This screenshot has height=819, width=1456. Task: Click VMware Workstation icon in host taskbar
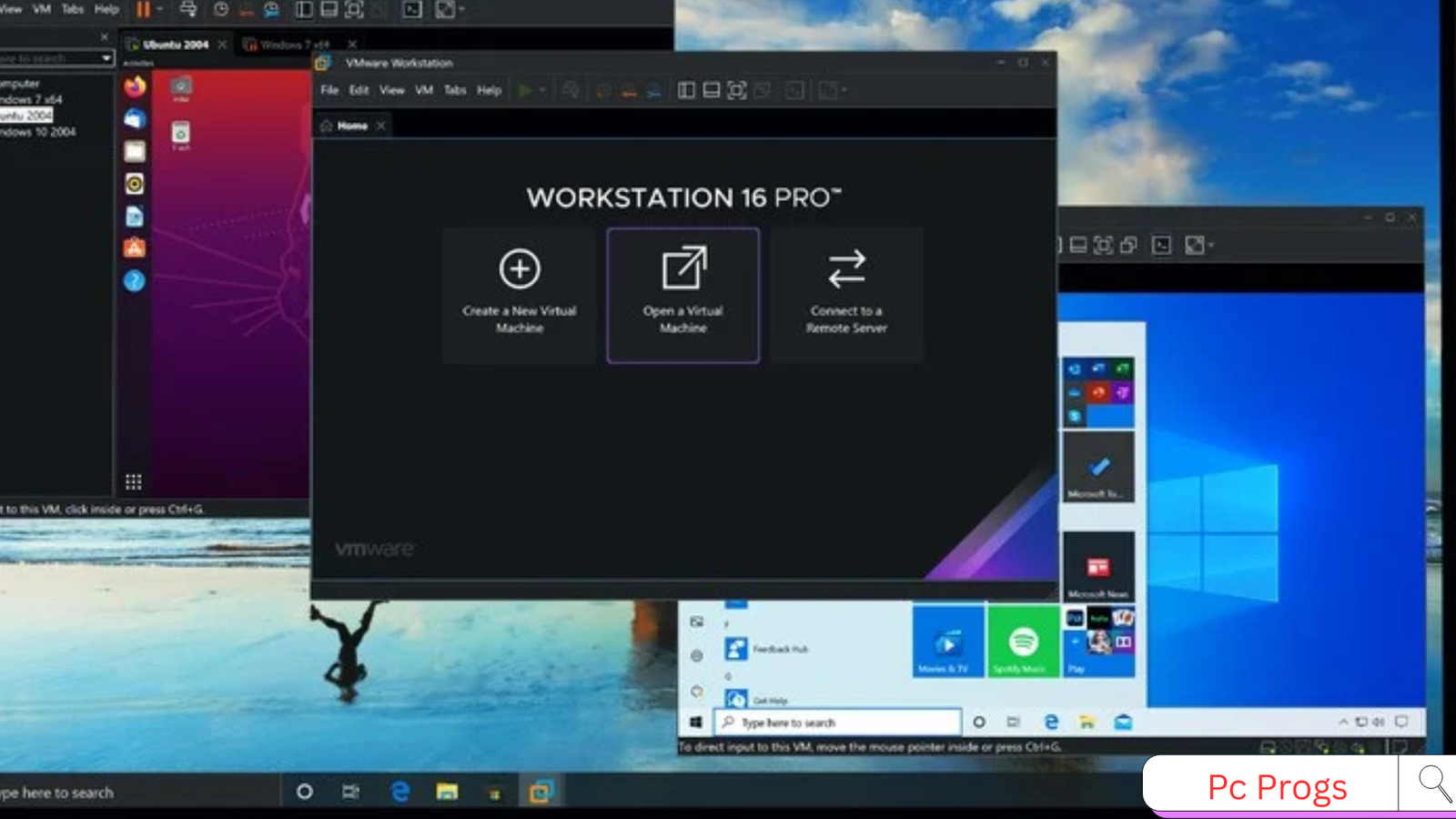541,793
